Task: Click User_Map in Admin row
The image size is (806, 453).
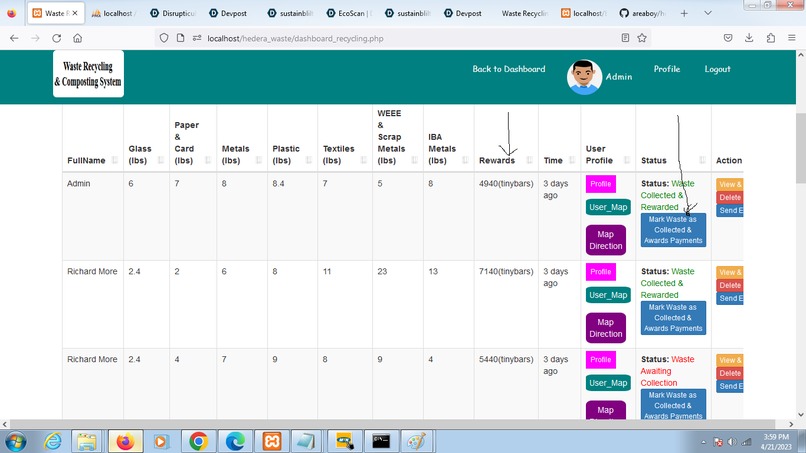Action: click(x=608, y=207)
